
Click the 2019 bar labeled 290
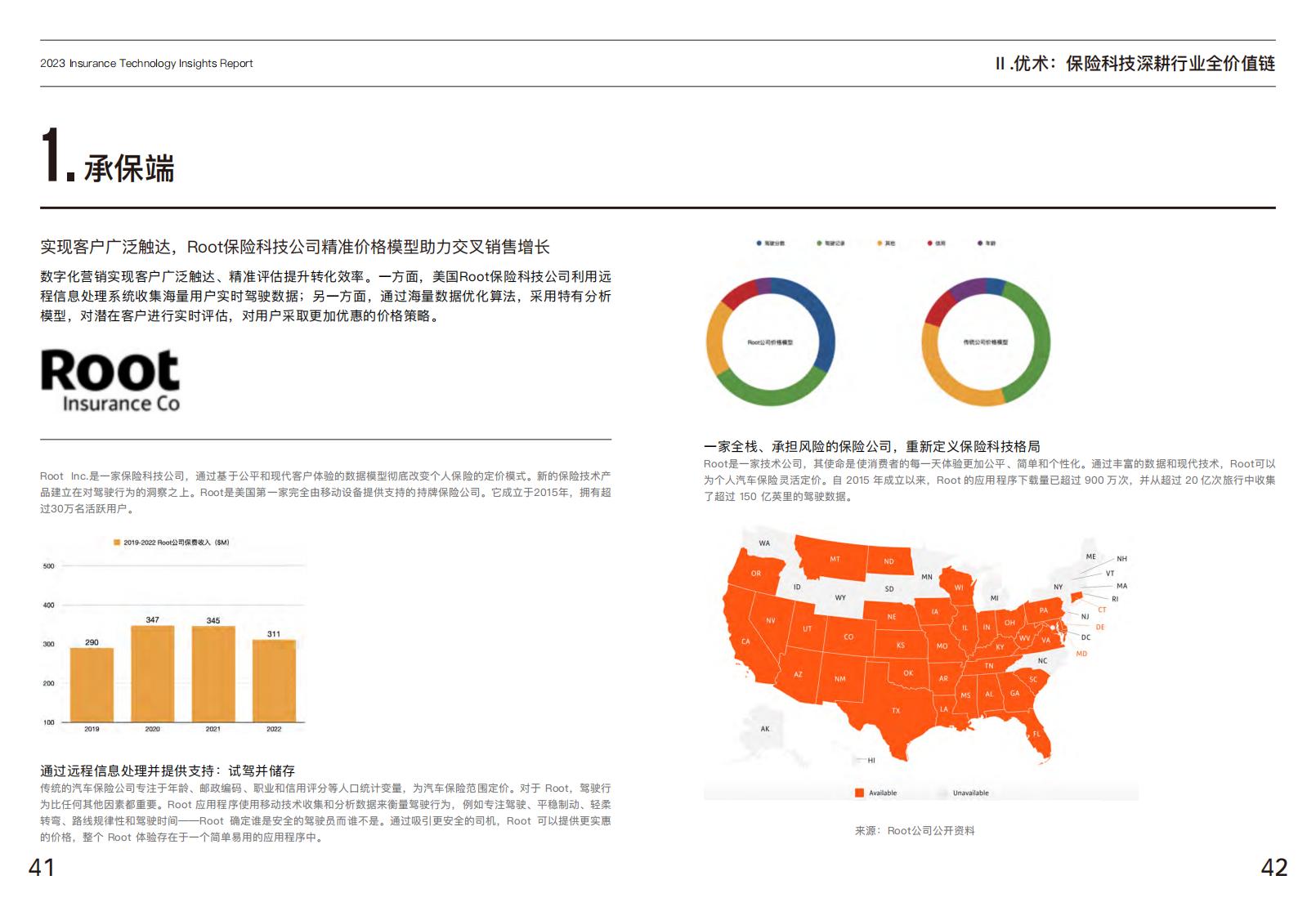[92, 685]
